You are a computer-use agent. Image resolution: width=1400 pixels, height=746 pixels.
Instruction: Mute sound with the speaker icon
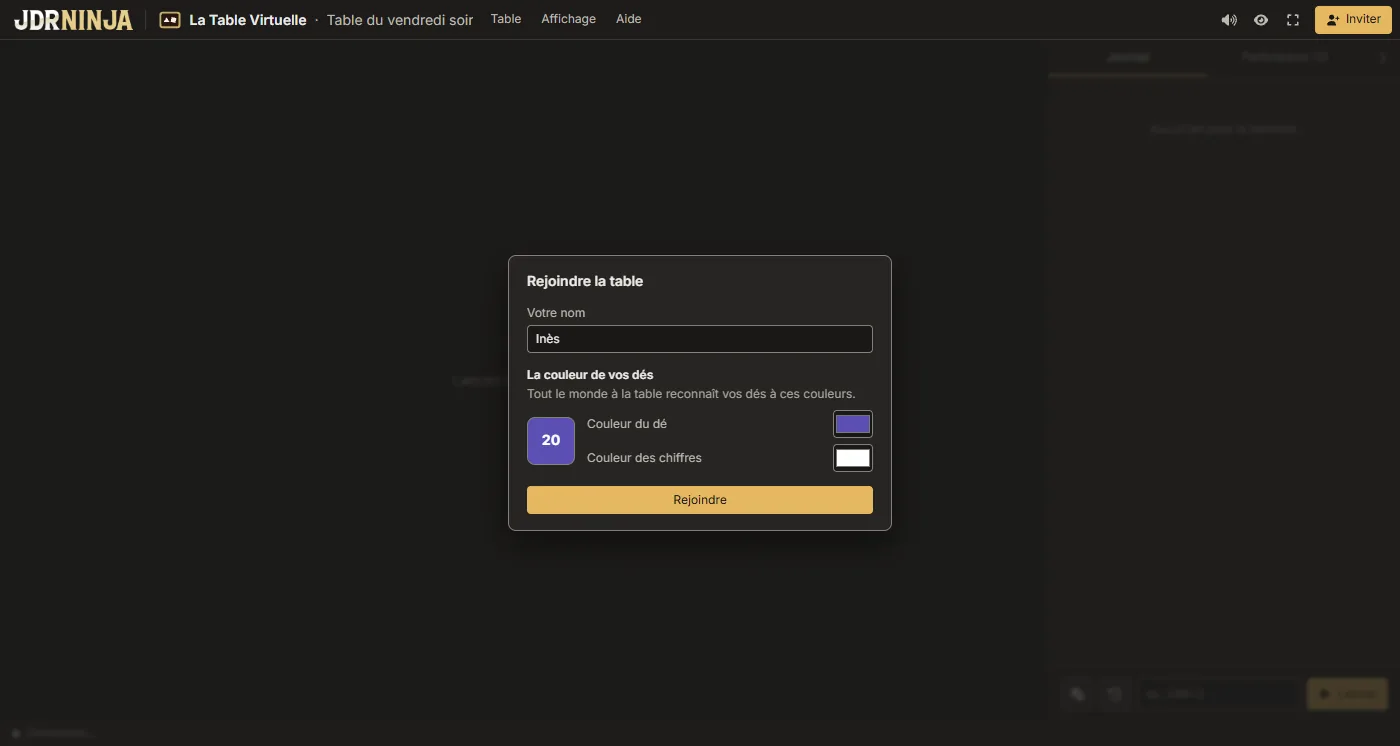pyautogui.click(x=1229, y=20)
